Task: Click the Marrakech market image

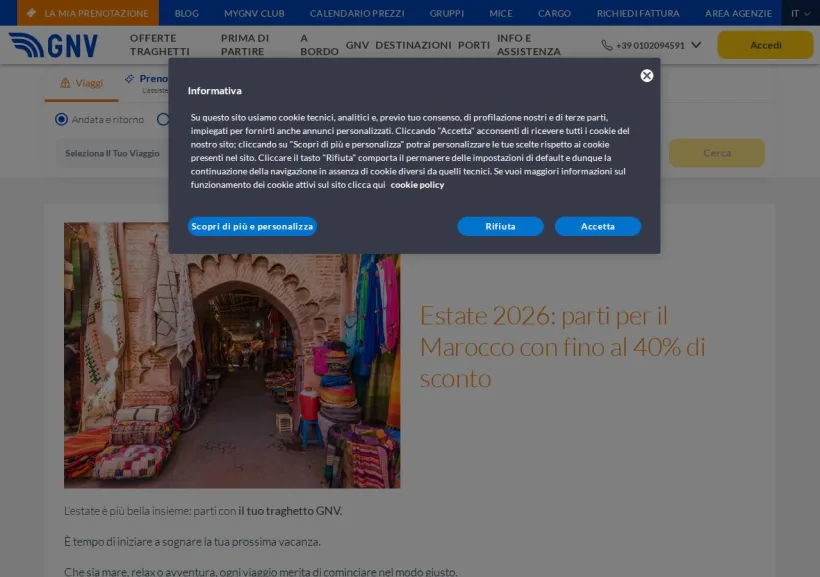Action: (x=232, y=356)
